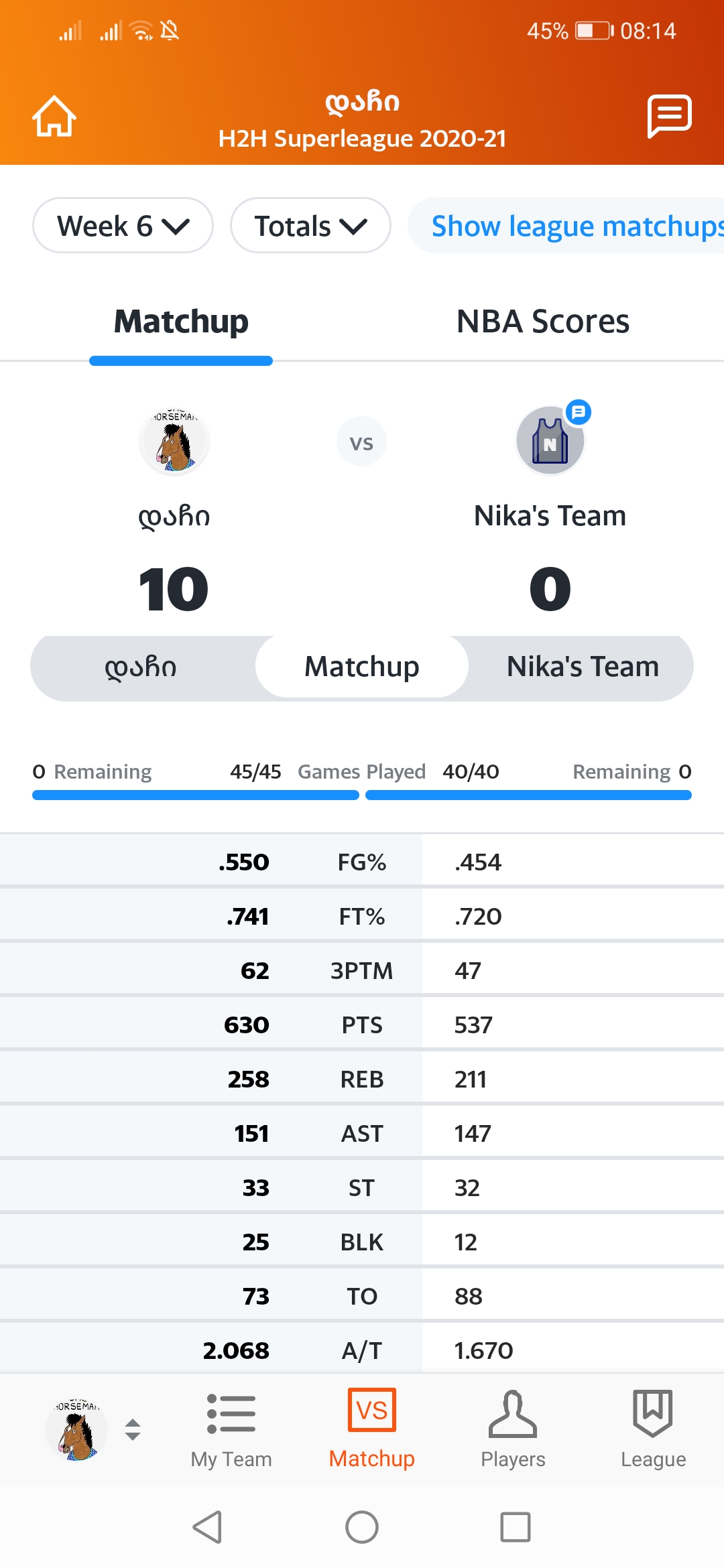Image resolution: width=724 pixels, height=1568 pixels.
Task: Switch to the NBA Scores tab
Action: [x=542, y=322]
